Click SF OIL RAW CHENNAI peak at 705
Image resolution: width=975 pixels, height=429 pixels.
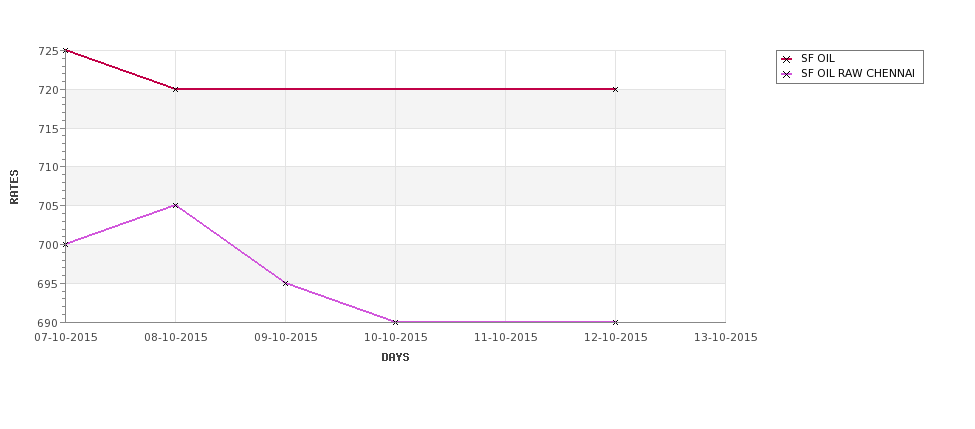pyautogui.click(x=175, y=205)
